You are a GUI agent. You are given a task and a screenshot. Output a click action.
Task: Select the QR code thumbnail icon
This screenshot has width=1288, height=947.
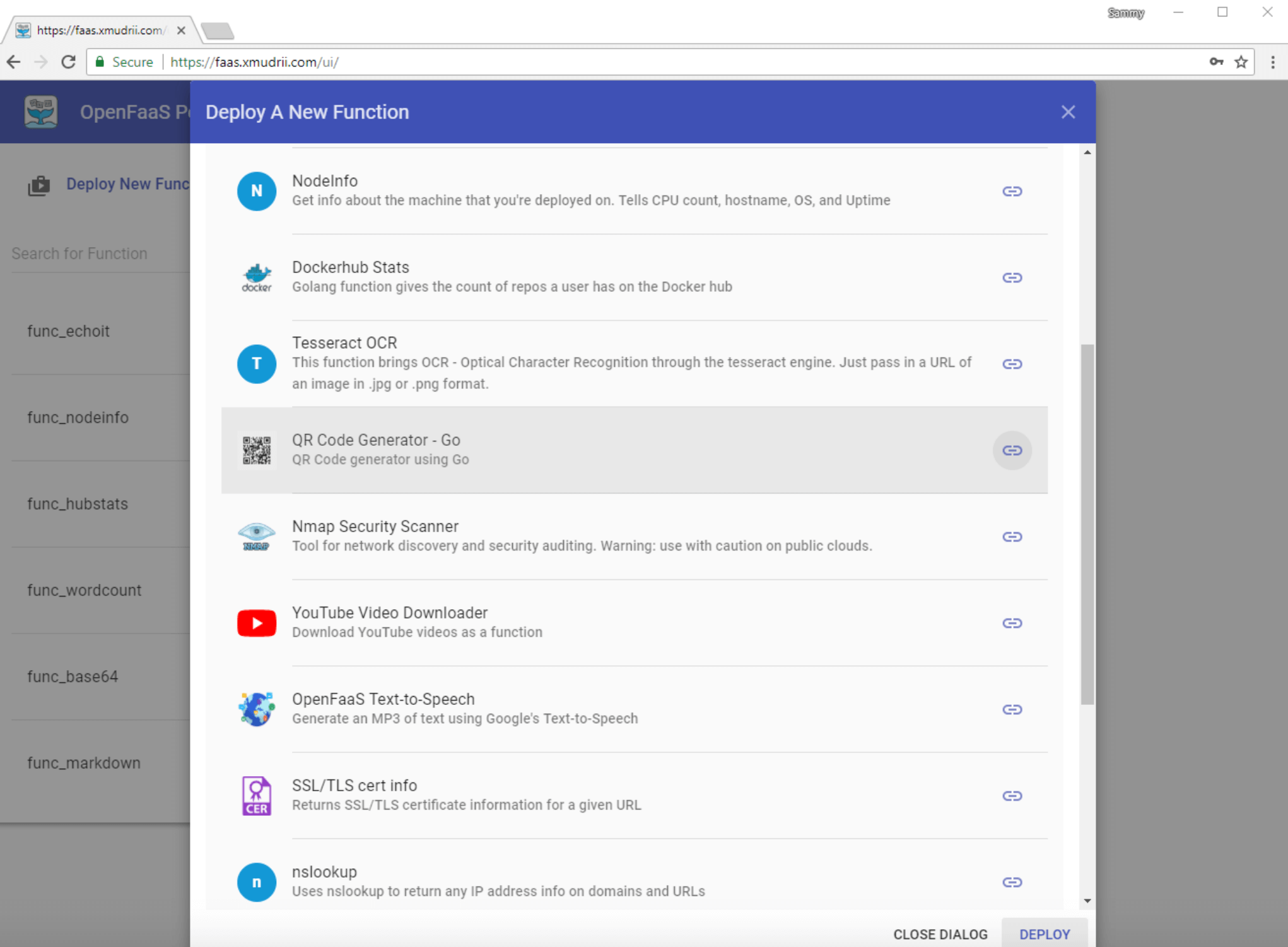[x=257, y=450]
